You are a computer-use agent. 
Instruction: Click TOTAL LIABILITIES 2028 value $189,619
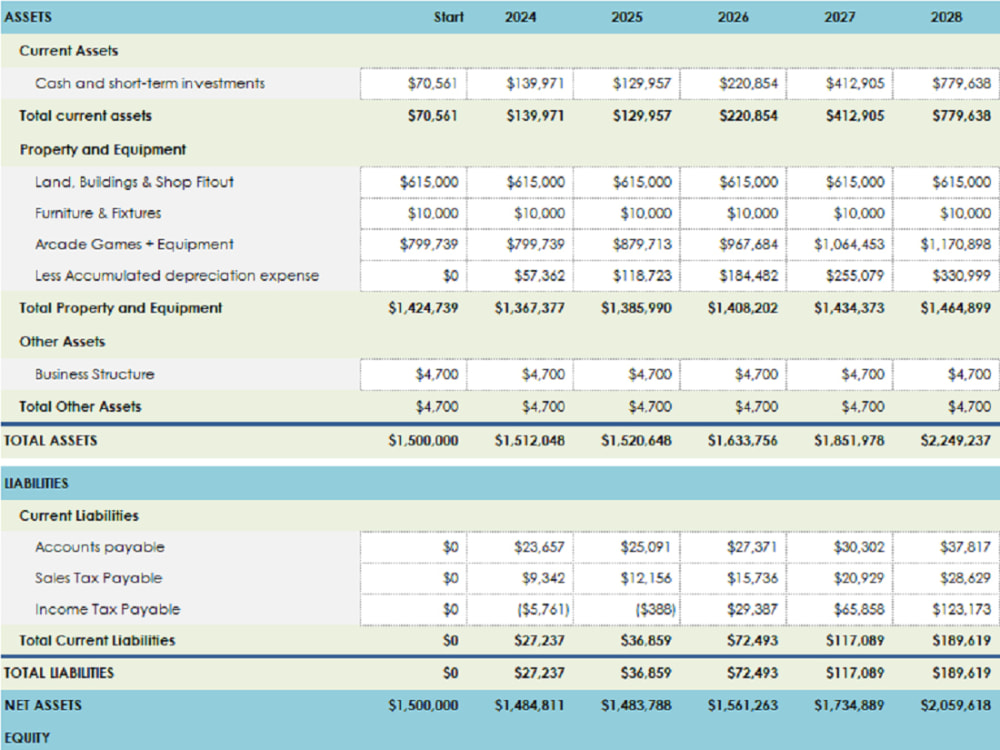(x=961, y=673)
